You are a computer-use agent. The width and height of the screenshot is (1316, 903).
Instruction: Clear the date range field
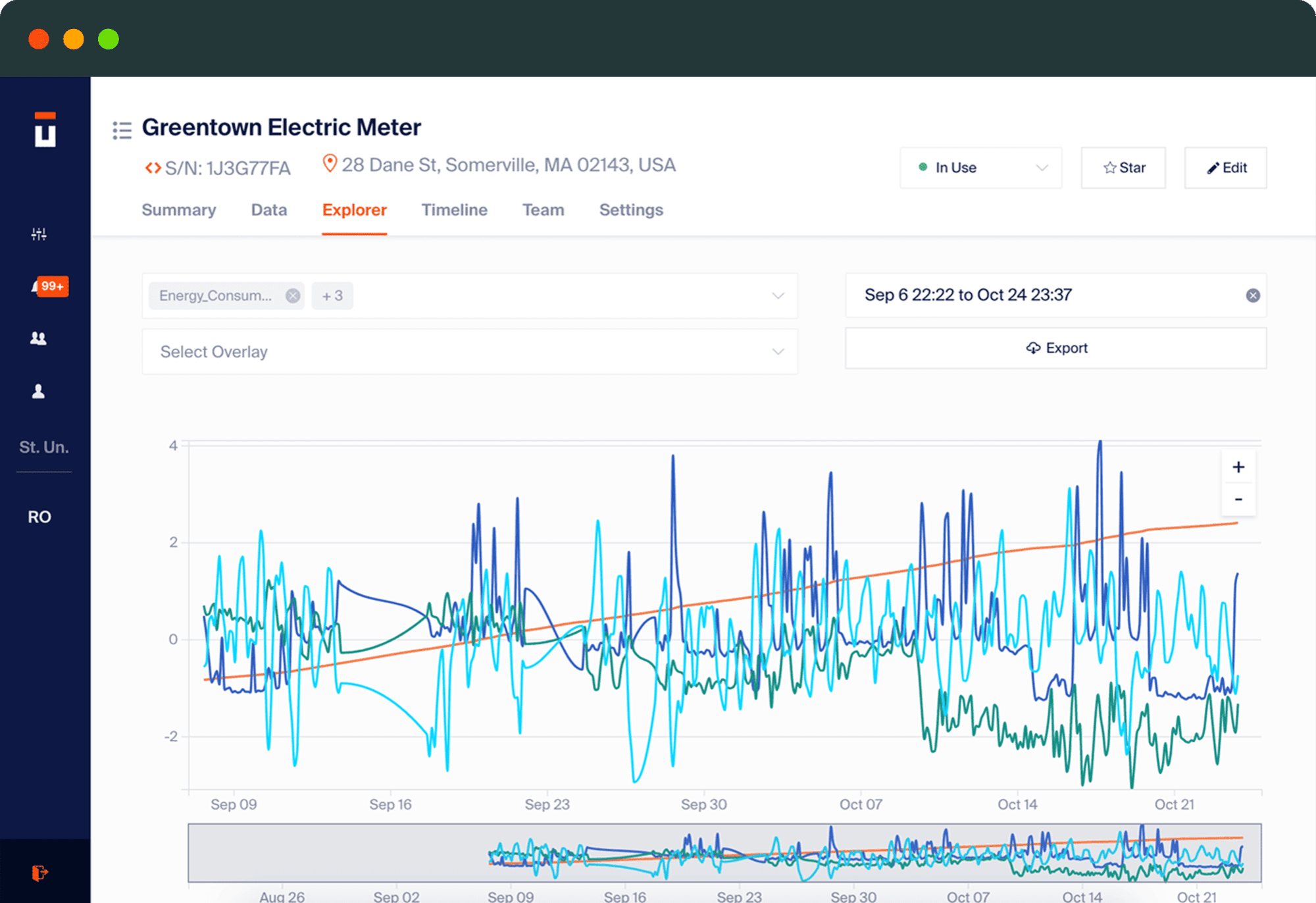tap(1253, 296)
